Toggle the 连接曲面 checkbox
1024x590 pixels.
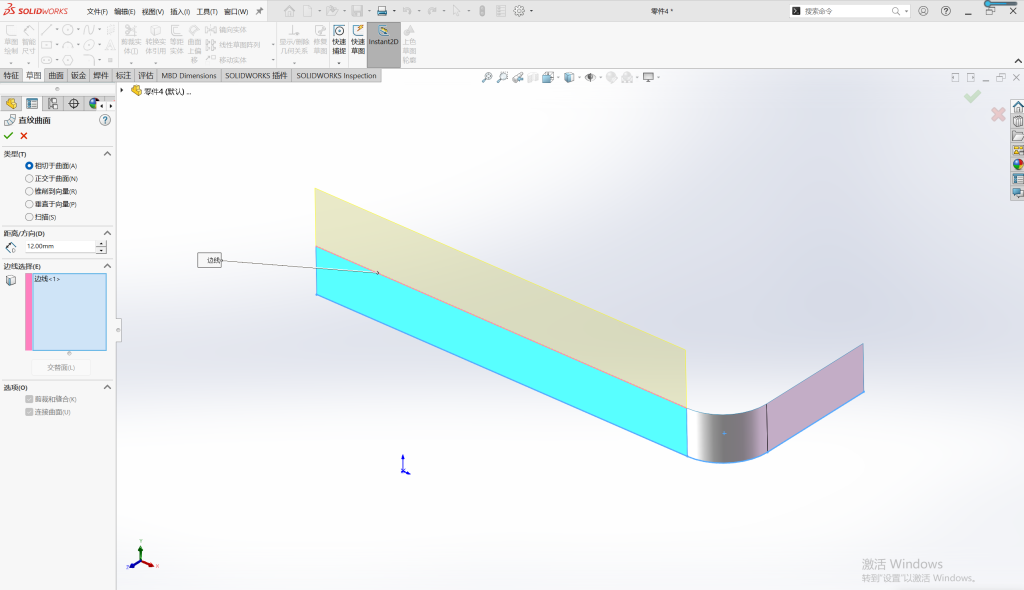pyautogui.click(x=29, y=412)
